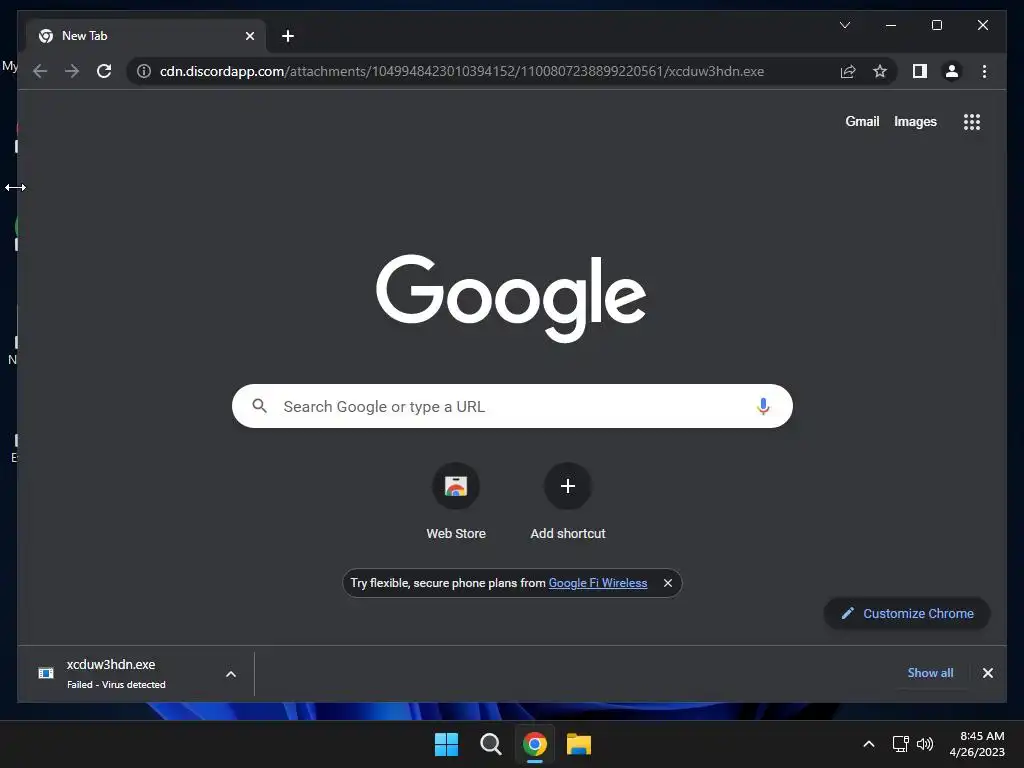1024x768 pixels.
Task: Share this page icon in address bar
Action: (x=848, y=71)
